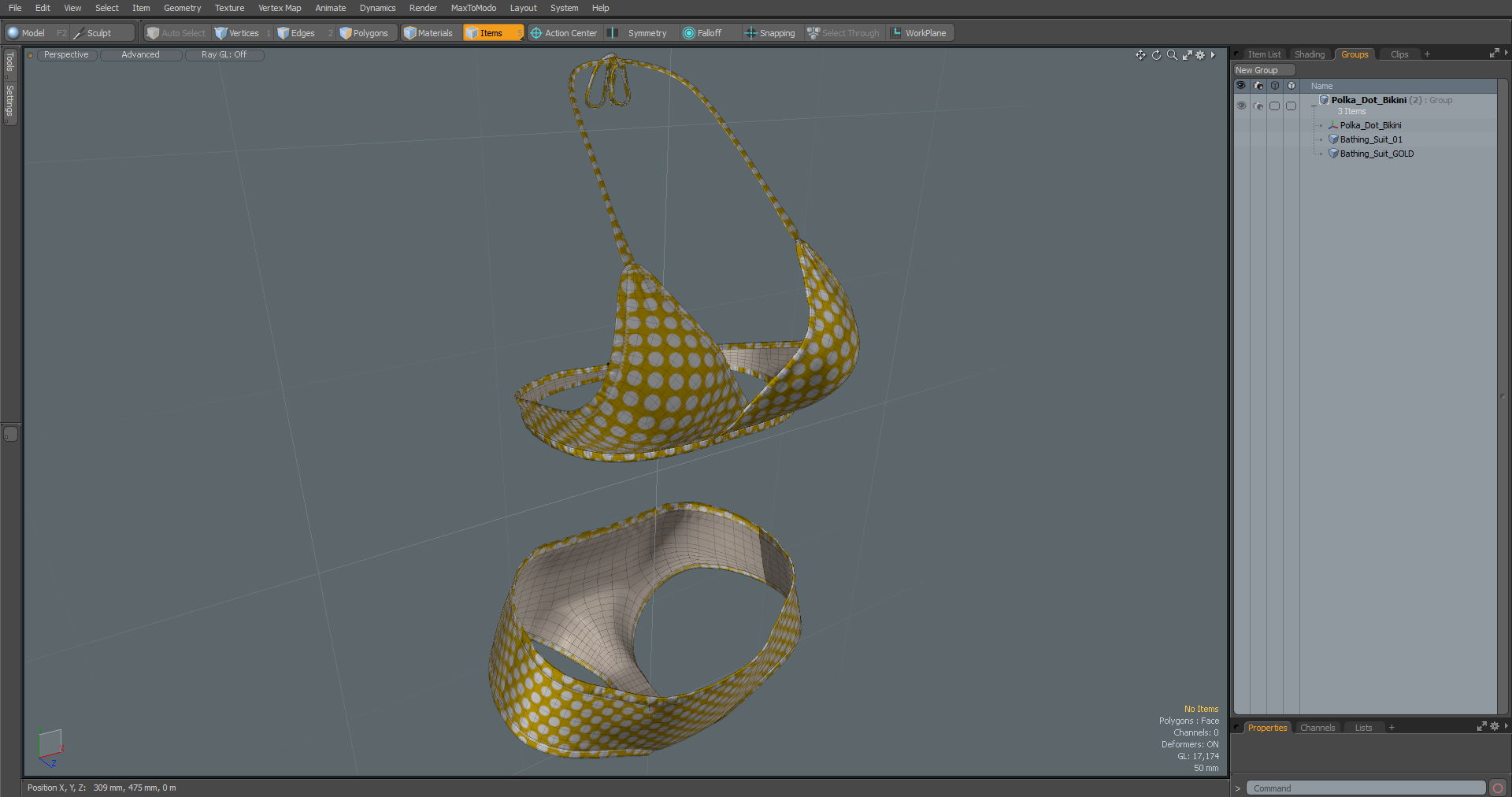Click the wireframe cube column header
The image size is (1512, 797).
pyautogui.click(x=1275, y=86)
